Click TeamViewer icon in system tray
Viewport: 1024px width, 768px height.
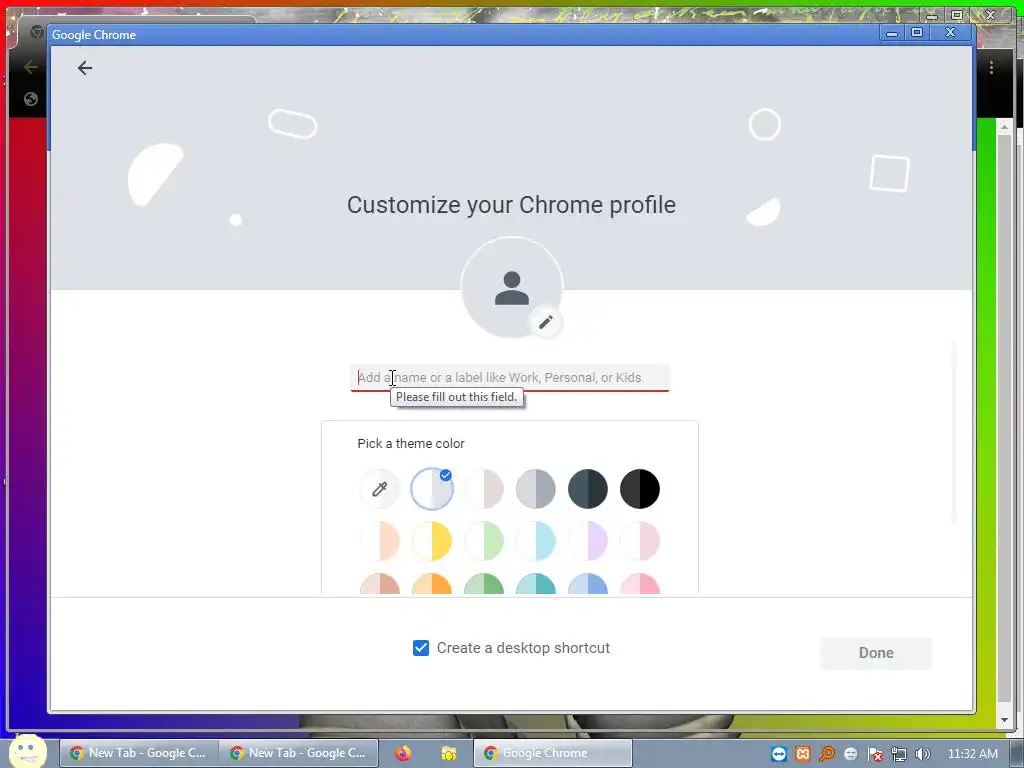pos(778,754)
